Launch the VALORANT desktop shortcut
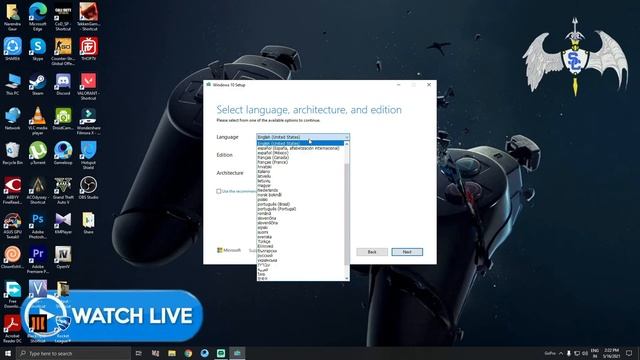This screenshot has height=360, width=640. 88,86
